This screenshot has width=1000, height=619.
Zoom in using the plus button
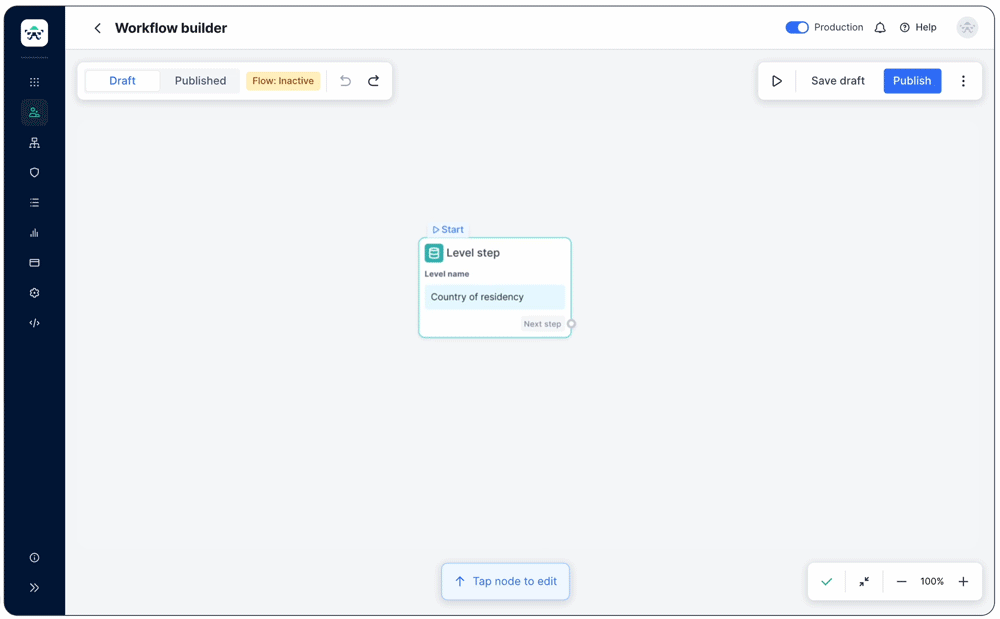(x=963, y=582)
